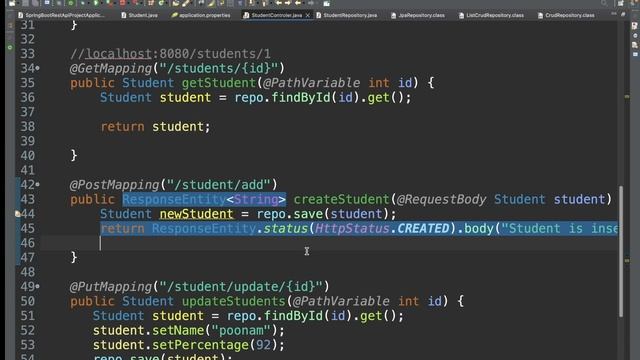Click the "Student is inse" string on line 45

pos(560,229)
